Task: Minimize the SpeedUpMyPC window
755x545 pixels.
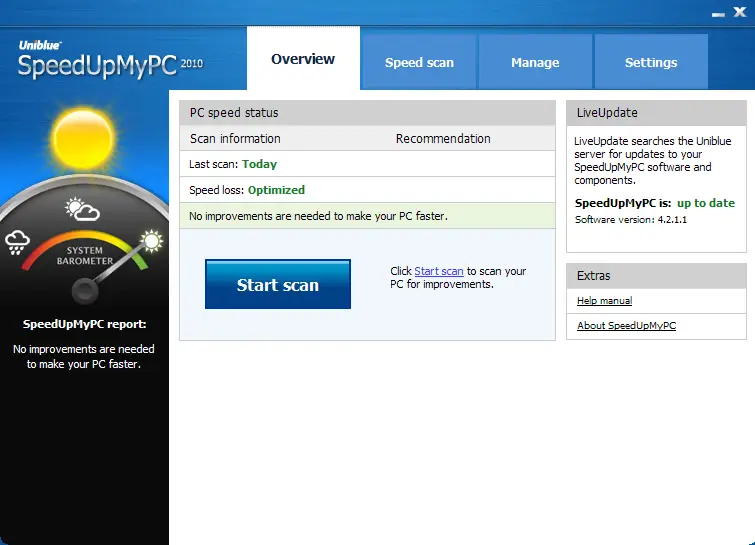Action: pyautogui.click(x=718, y=14)
